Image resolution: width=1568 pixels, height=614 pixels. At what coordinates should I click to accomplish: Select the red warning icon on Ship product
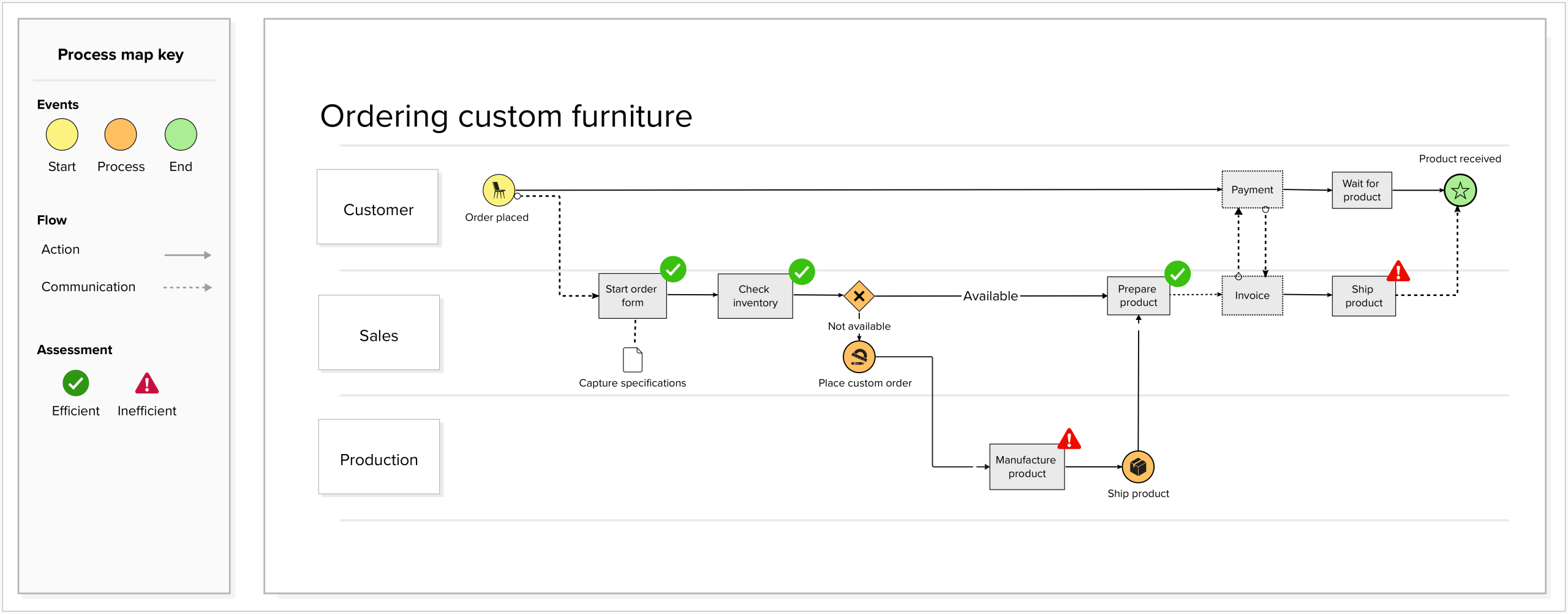coord(1398,271)
